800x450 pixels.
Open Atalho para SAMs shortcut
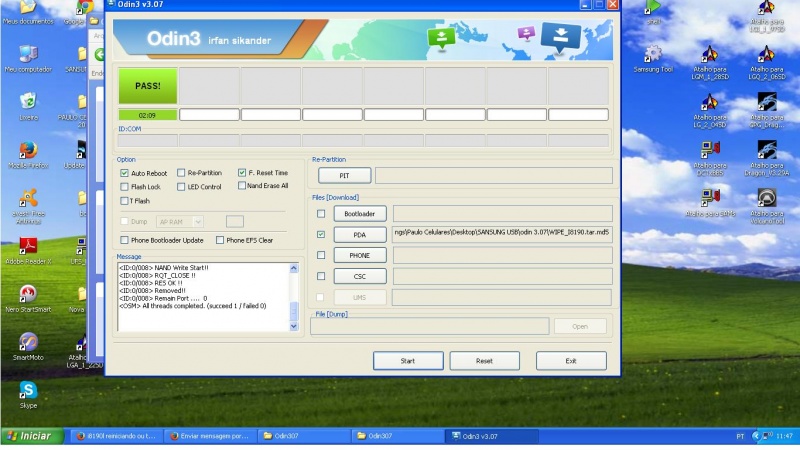coord(710,203)
